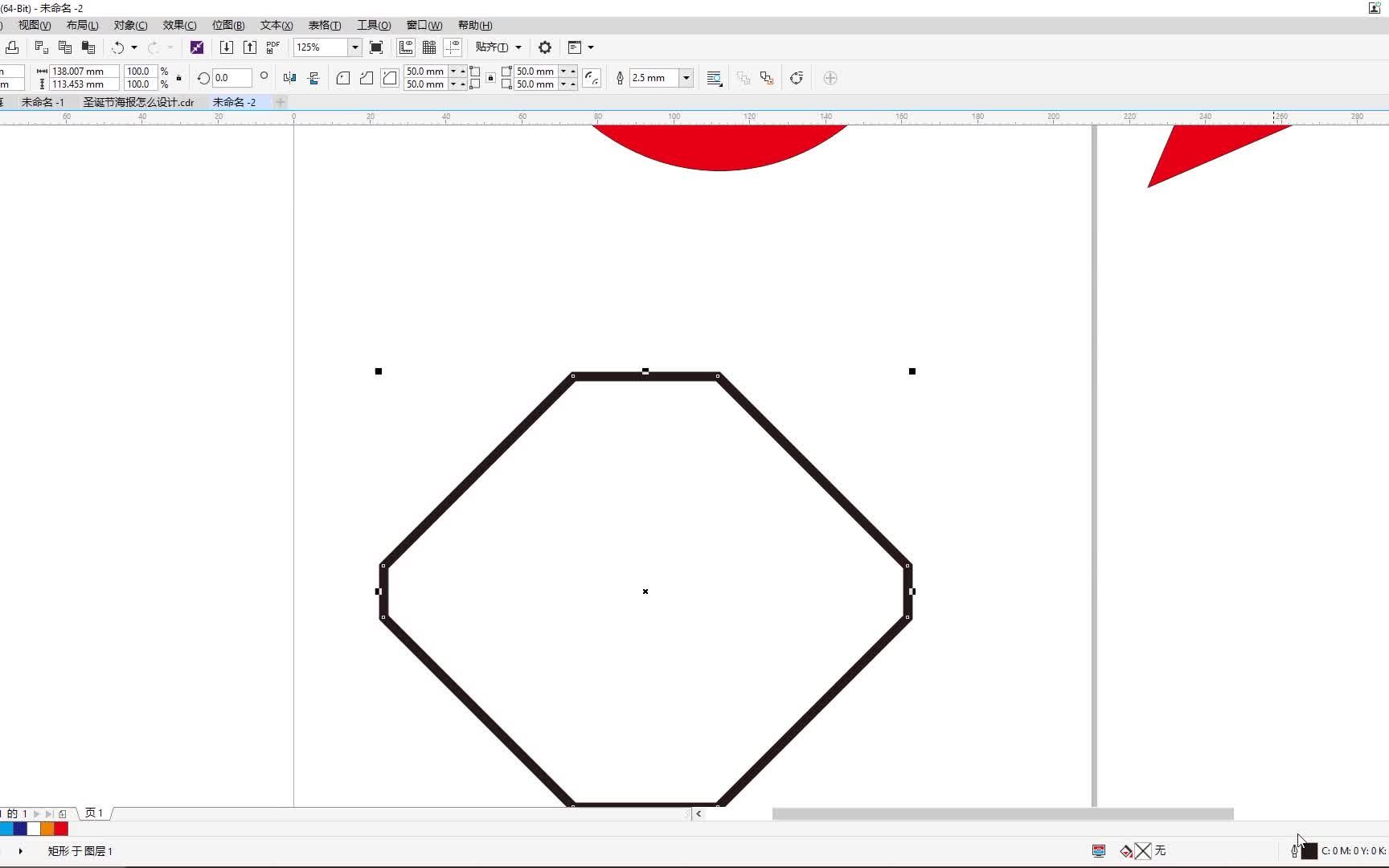Open the 帮助(H) menu
Viewport: 1389px width, 868px height.
[x=475, y=26]
